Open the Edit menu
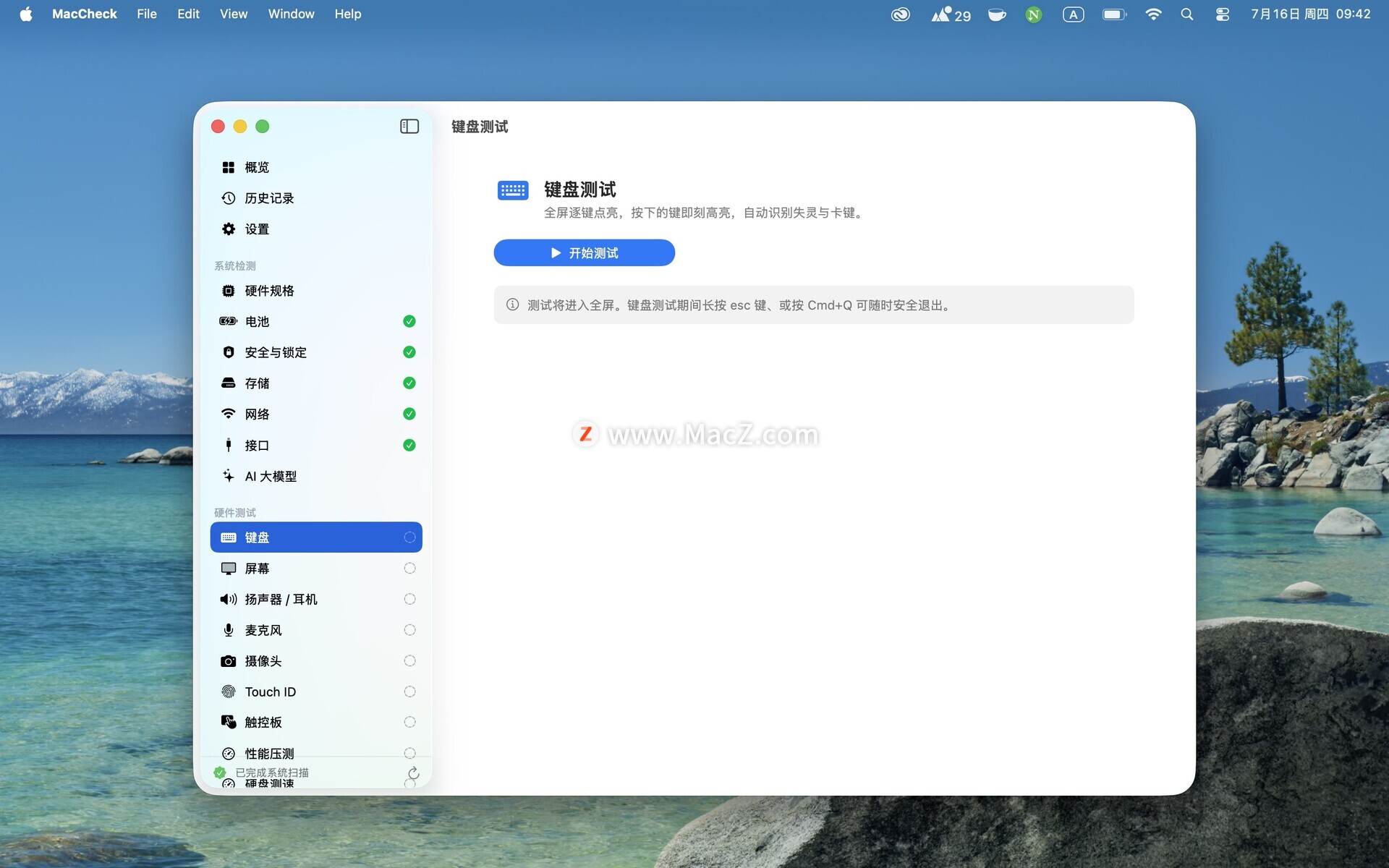Image resolution: width=1389 pixels, height=868 pixels. (188, 14)
